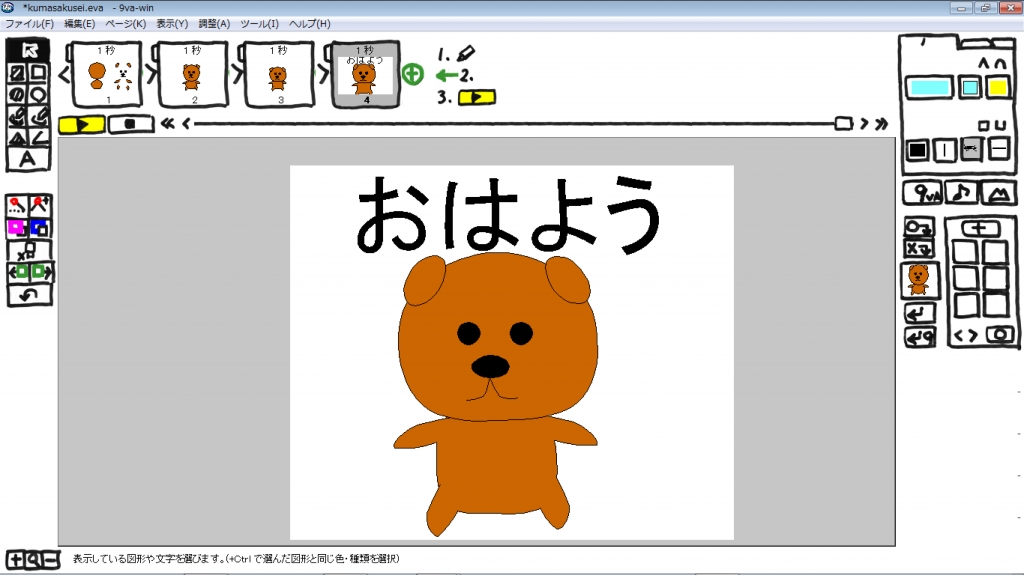1024x575 pixels.
Task: Choose the unfilled rectangle drawing tool
Action: pos(40,73)
